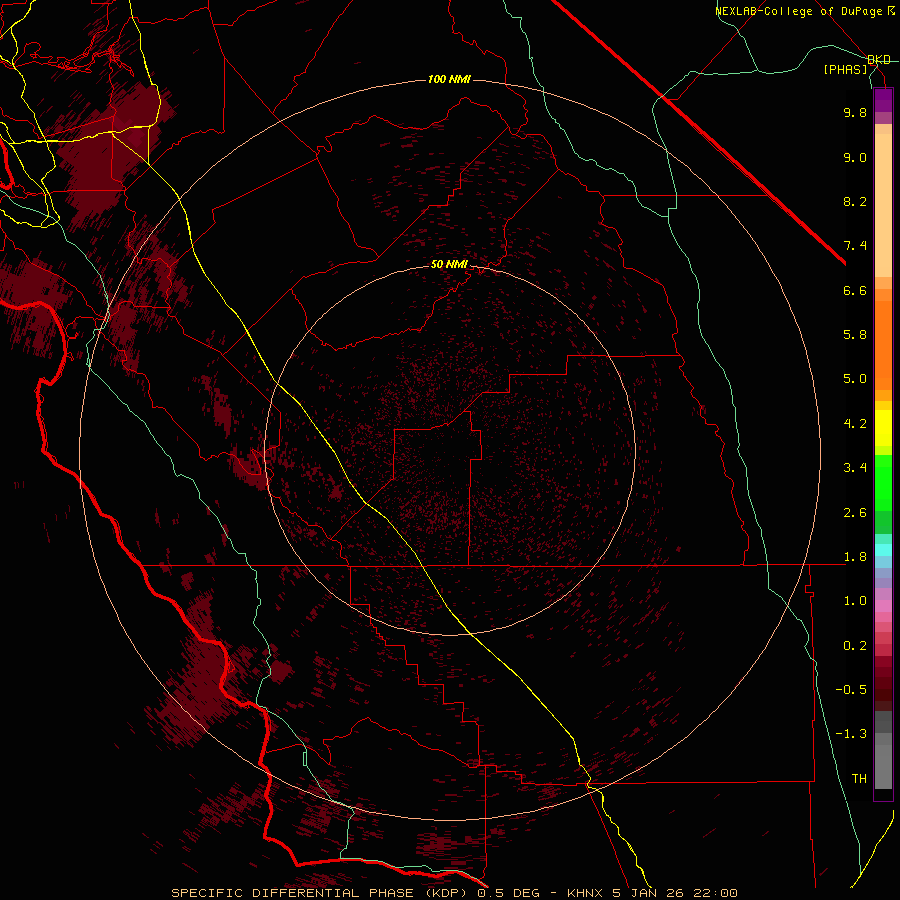Click the BKD label in the corner
The image size is (900, 900).
879,60
